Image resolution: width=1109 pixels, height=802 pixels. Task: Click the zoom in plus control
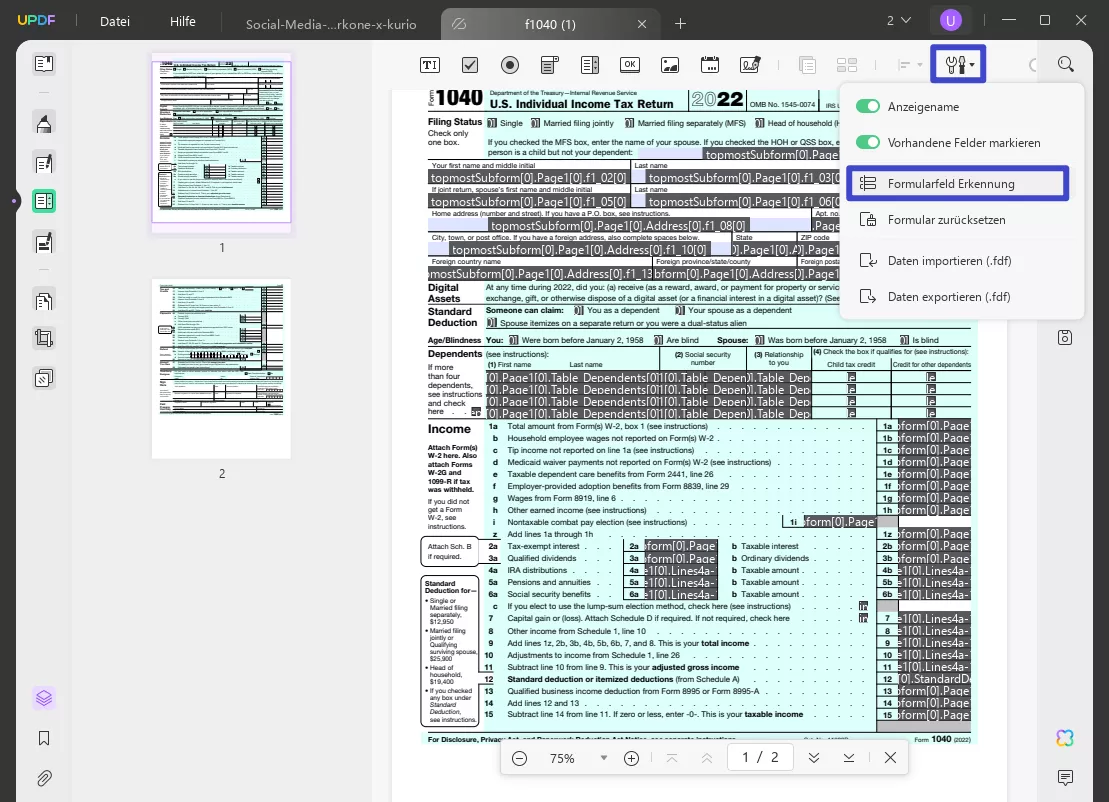(631, 758)
